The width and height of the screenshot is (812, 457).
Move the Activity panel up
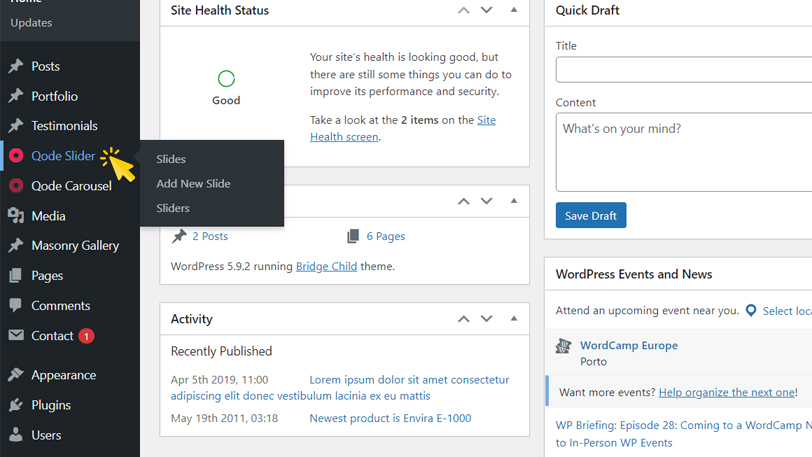463,319
